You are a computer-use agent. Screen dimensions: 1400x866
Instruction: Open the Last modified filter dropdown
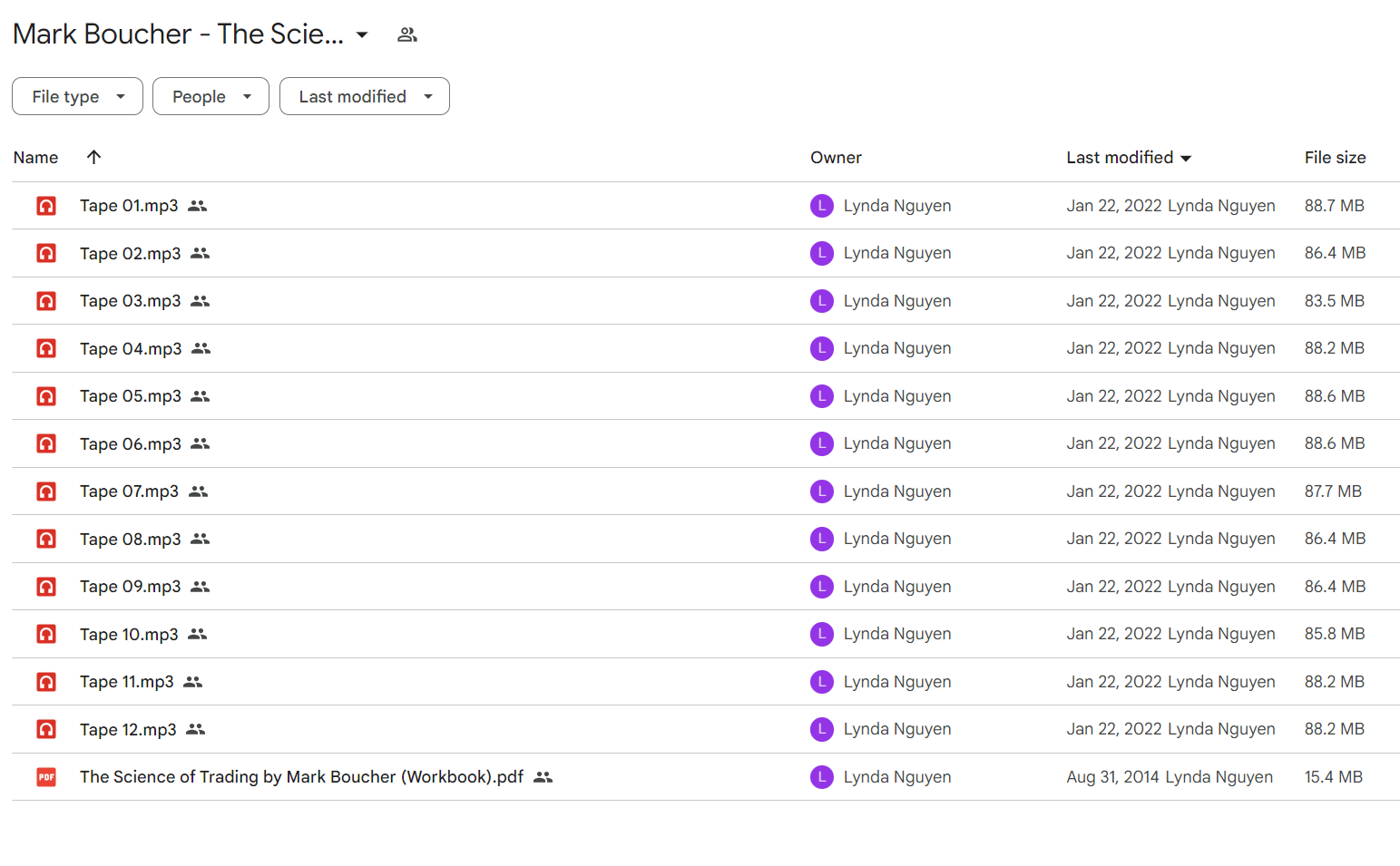(365, 96)
